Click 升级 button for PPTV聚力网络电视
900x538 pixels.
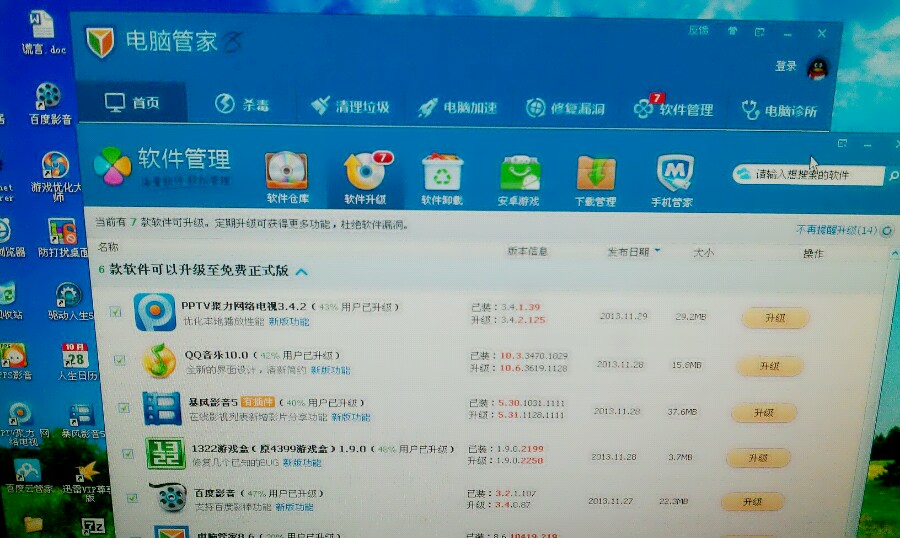pyautogui.click(x=775, y=318)
